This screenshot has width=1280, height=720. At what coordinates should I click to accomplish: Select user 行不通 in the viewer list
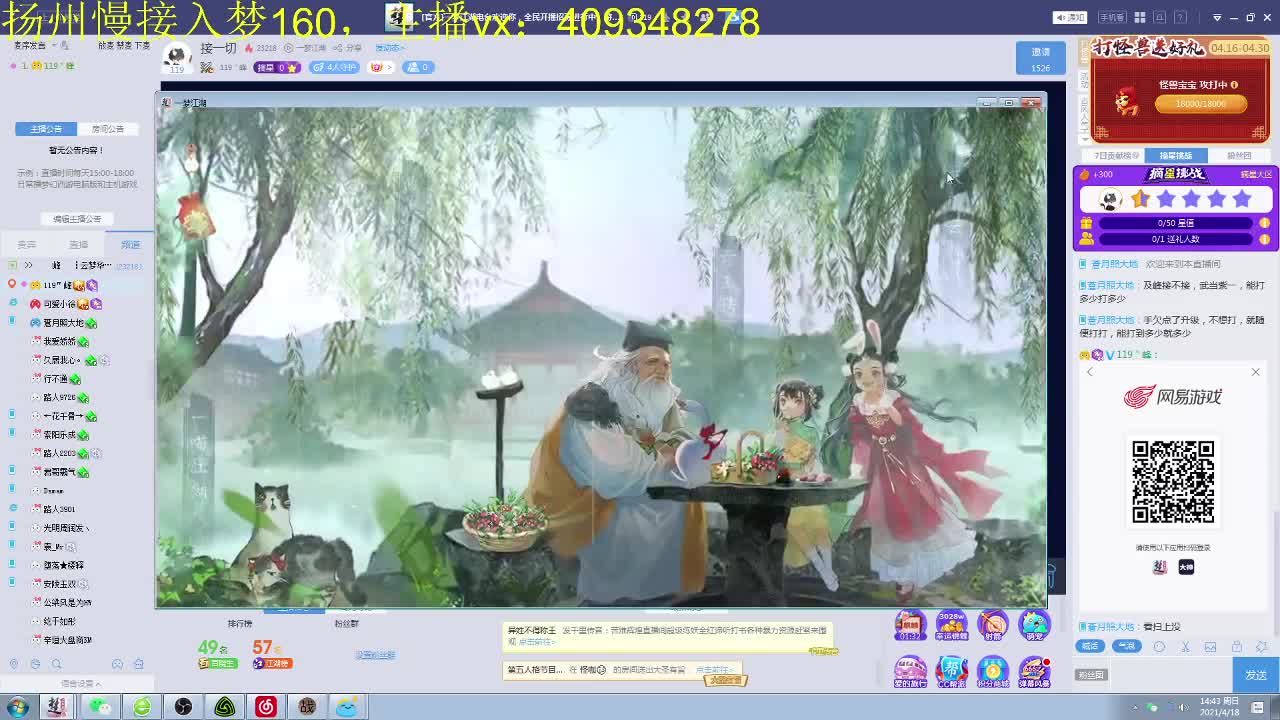click(x=56, y=379)
